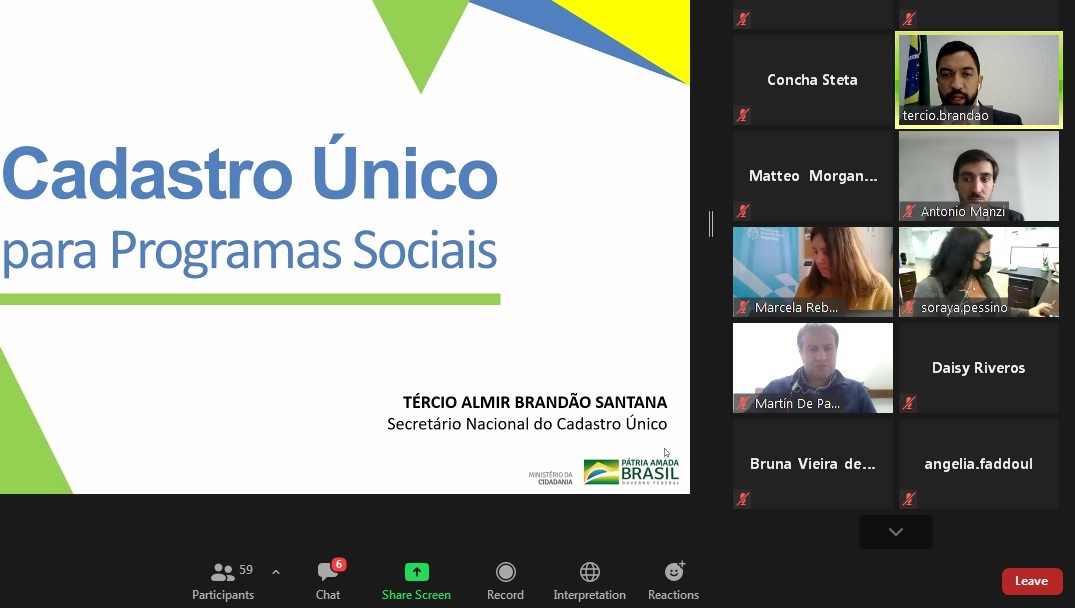This screenshot has height=608, width=1075.
Task: Click the unread chat badge showing 6
Action: click(x=339, y=565)
